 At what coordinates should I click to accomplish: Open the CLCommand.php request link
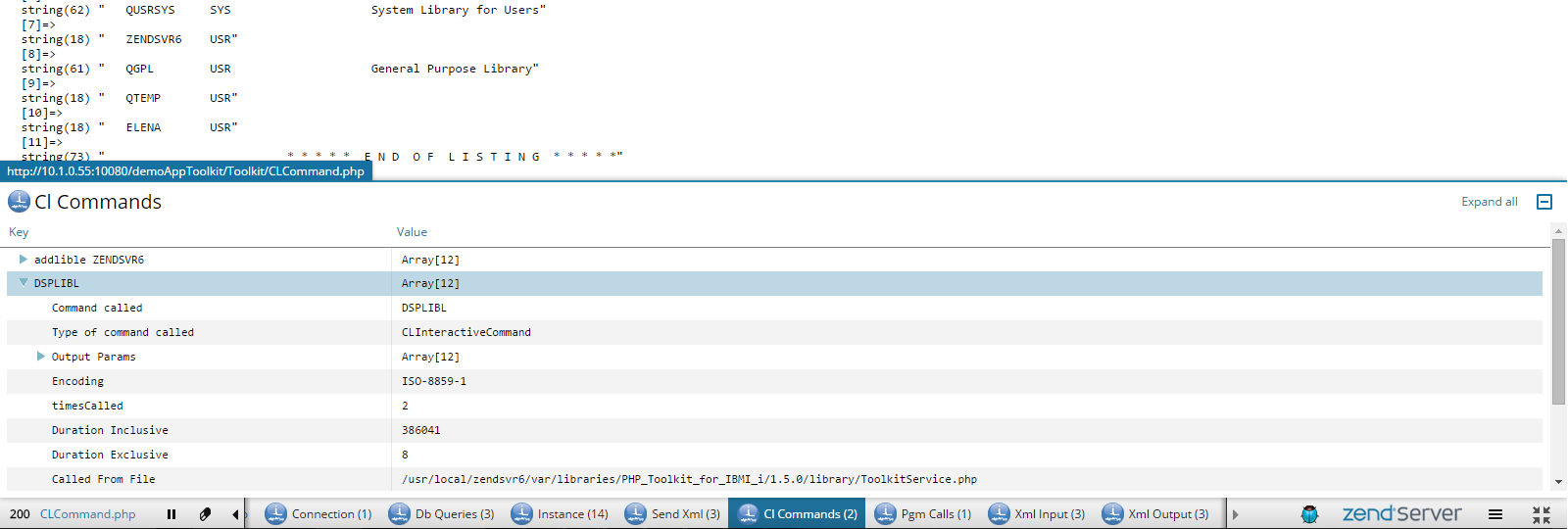click(x=88, y=514)
